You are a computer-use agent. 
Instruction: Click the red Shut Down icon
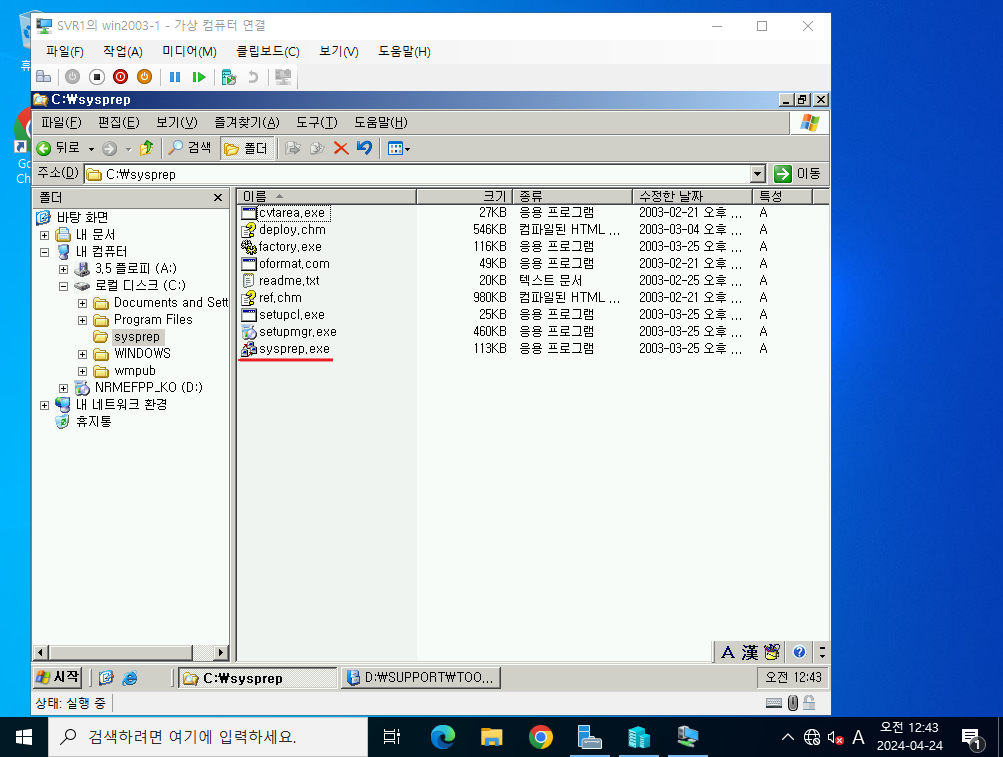[120, 77]
